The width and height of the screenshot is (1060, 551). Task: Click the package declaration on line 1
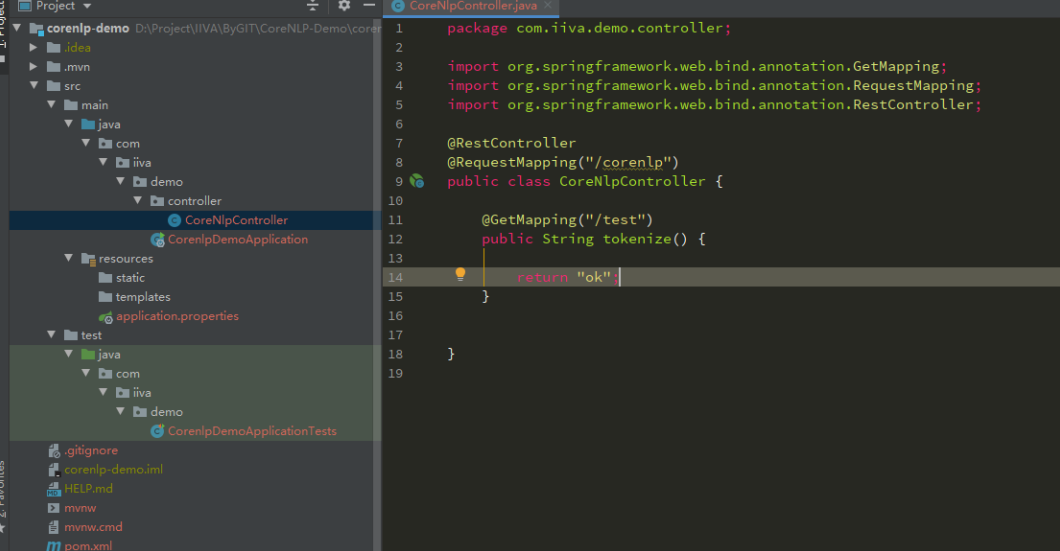[x=589, y=28]
